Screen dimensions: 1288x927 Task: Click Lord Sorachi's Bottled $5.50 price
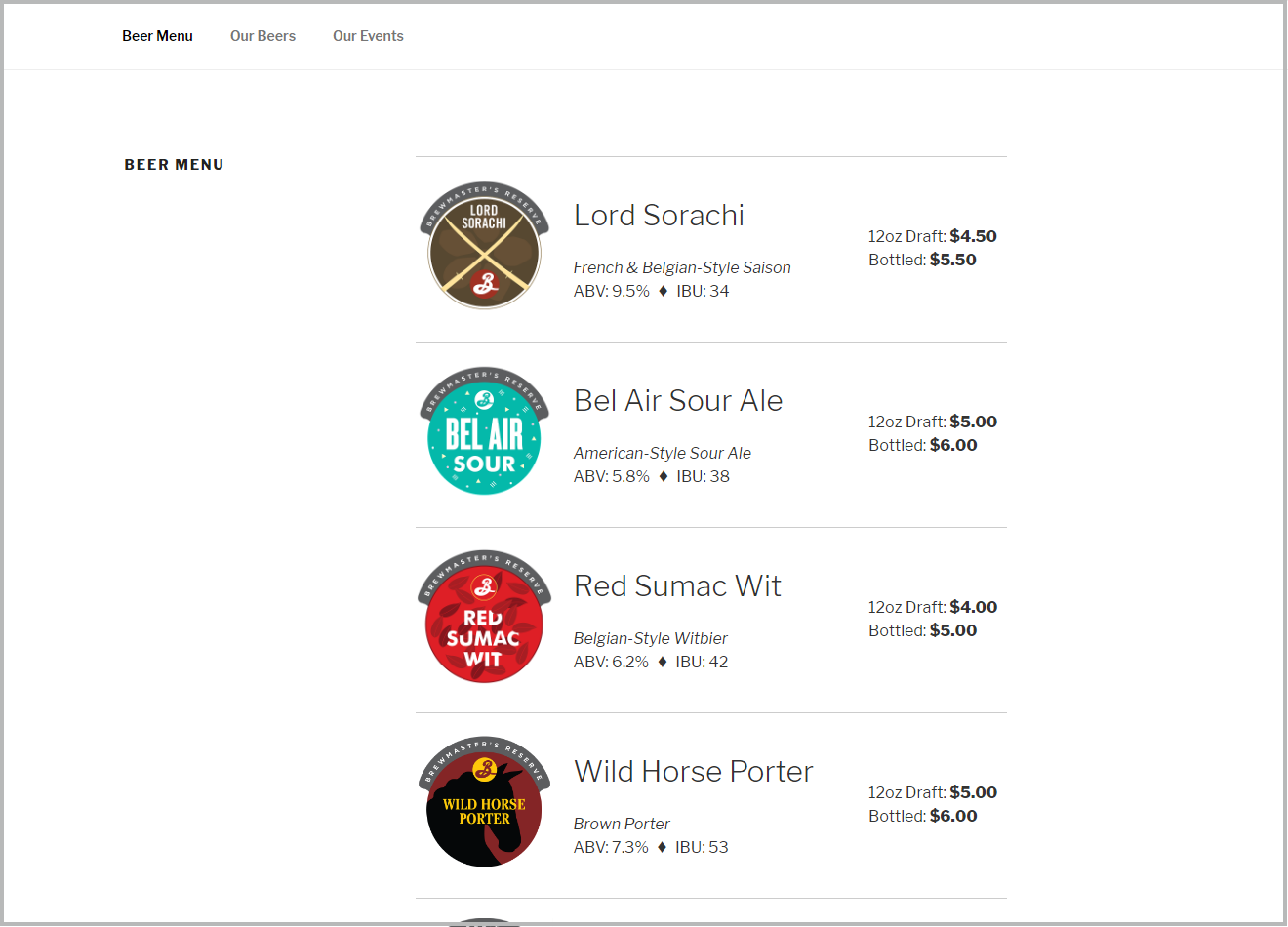click(x=923, y=260)
